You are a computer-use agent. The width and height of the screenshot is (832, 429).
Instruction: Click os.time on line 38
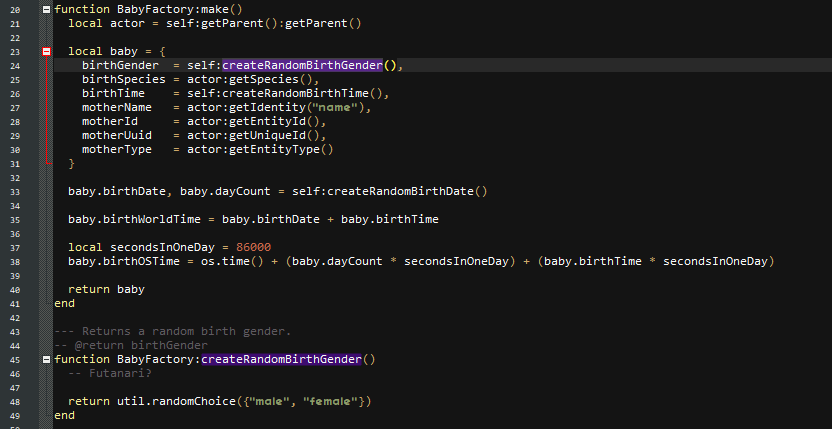click(225, 261)
